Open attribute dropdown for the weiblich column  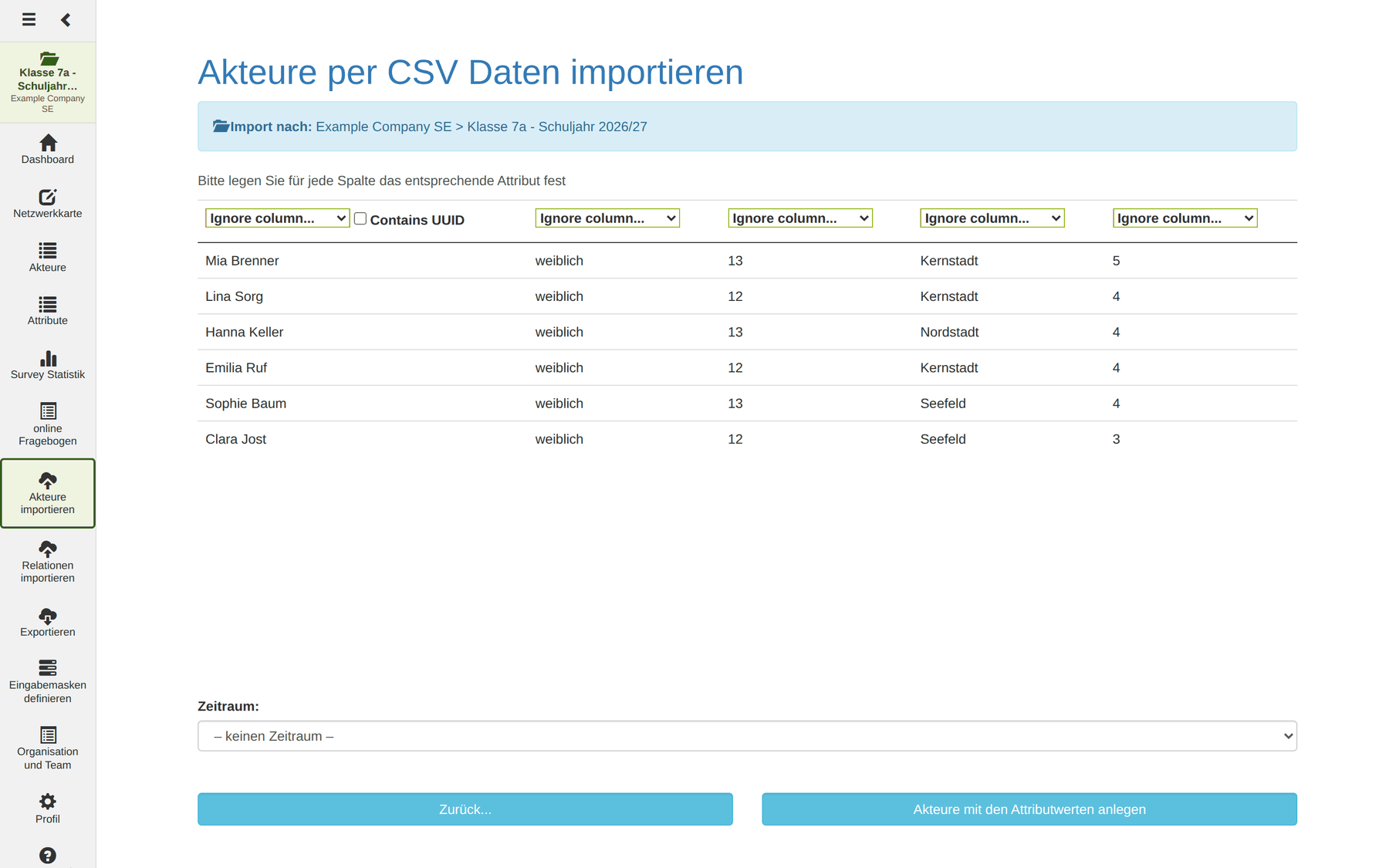click(607, 218)
